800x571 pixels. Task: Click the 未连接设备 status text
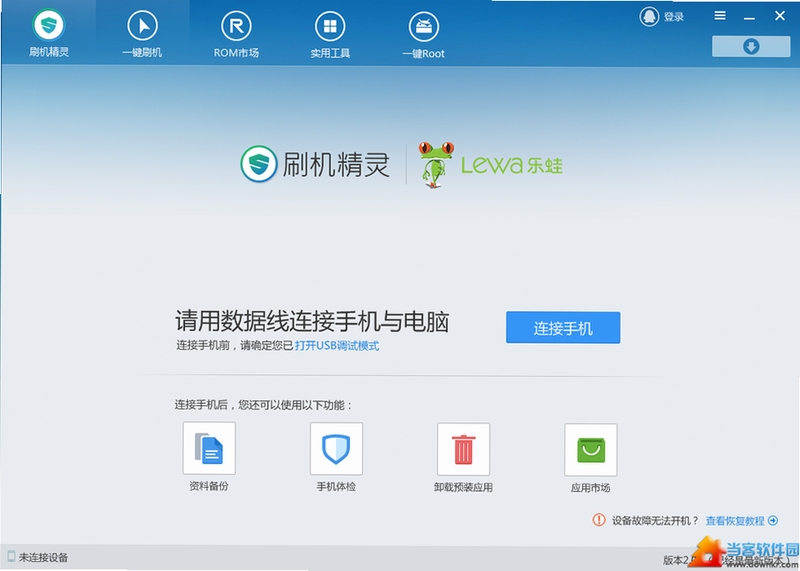(x=43, y=558)
